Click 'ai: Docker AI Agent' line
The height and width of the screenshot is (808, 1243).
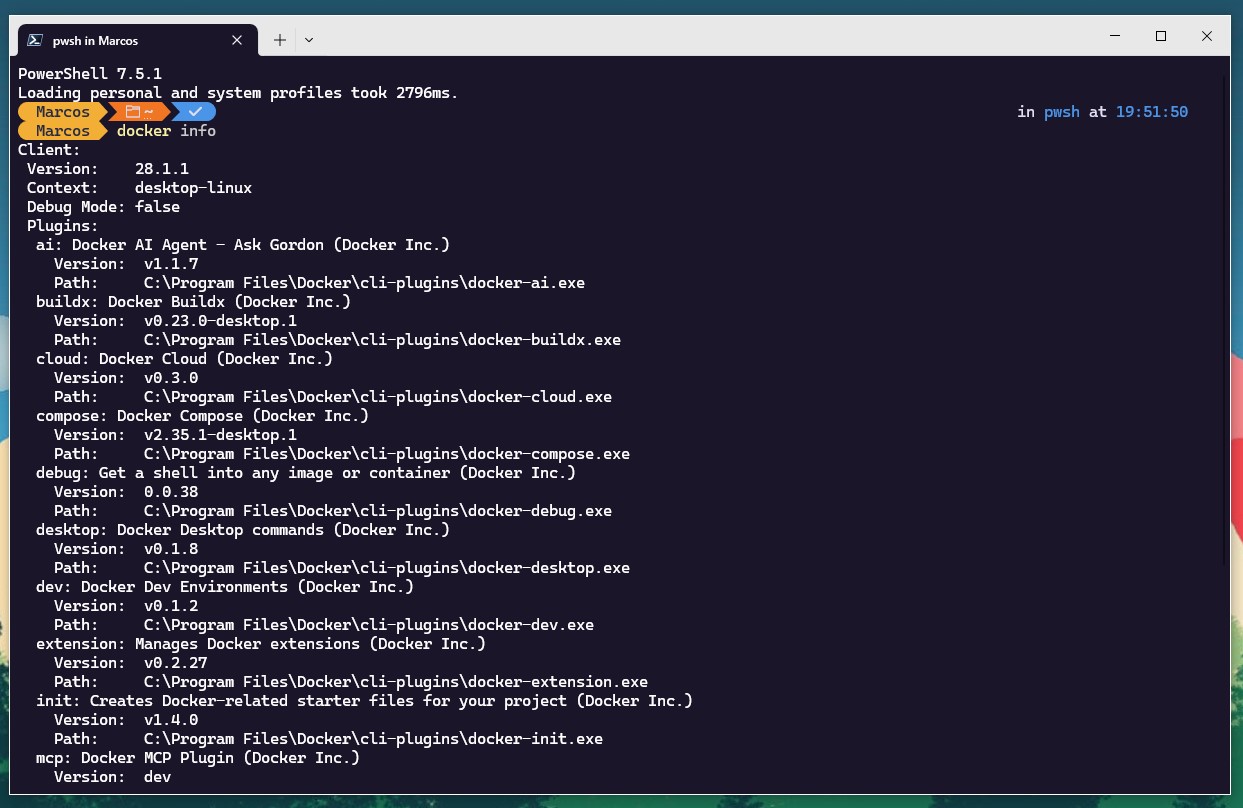243,245
